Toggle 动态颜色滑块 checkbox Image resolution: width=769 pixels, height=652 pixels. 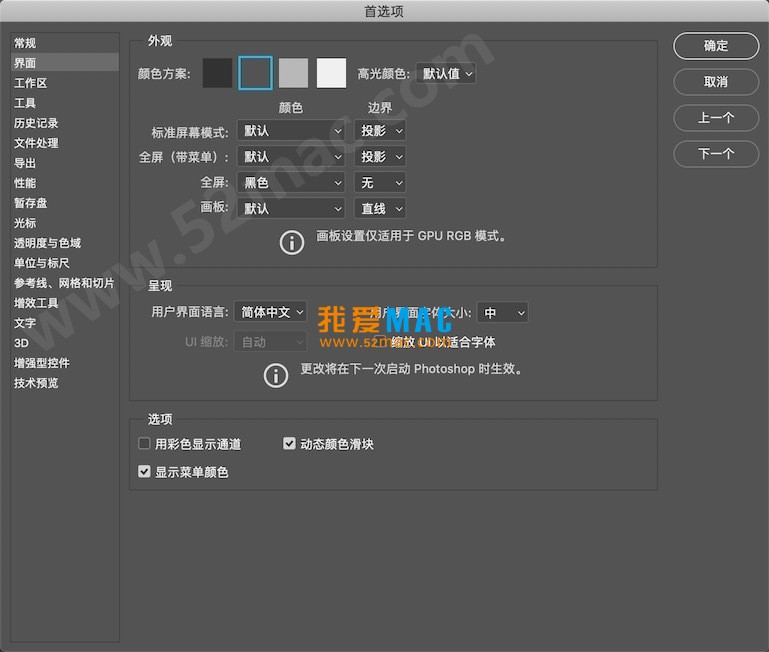click(x=289, y=443)
